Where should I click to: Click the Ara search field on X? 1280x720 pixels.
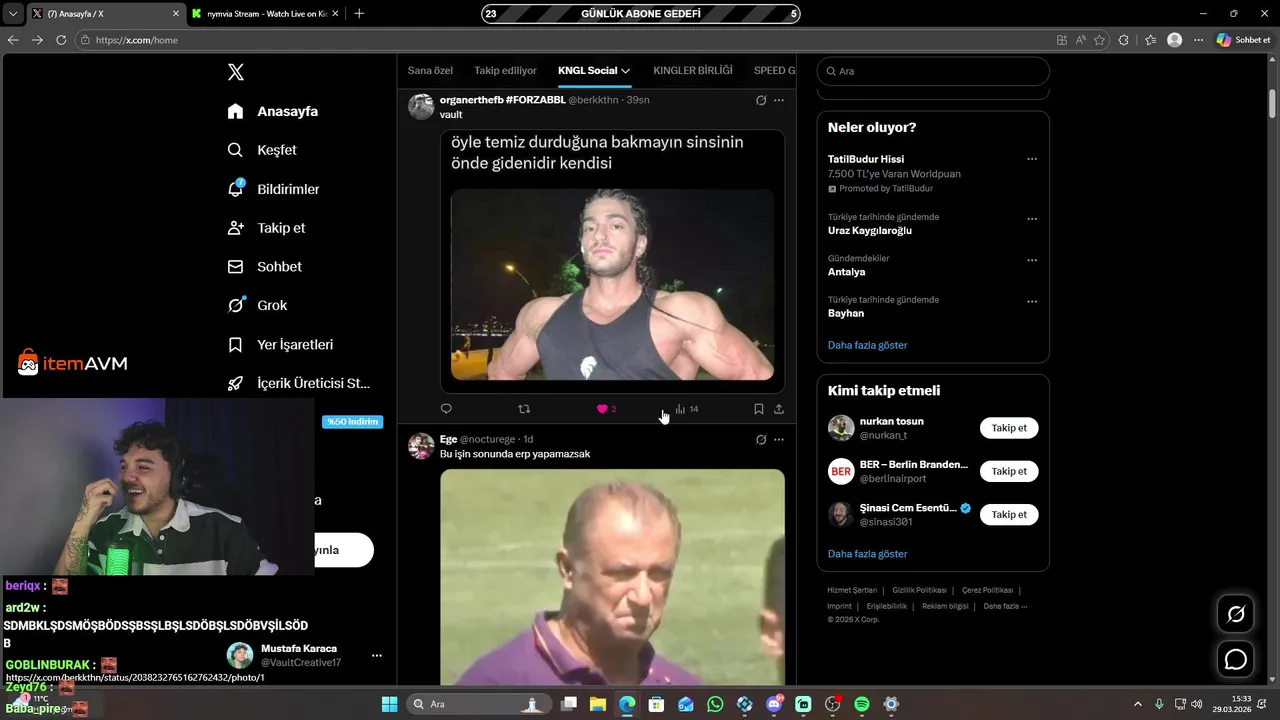coord(933,71)
